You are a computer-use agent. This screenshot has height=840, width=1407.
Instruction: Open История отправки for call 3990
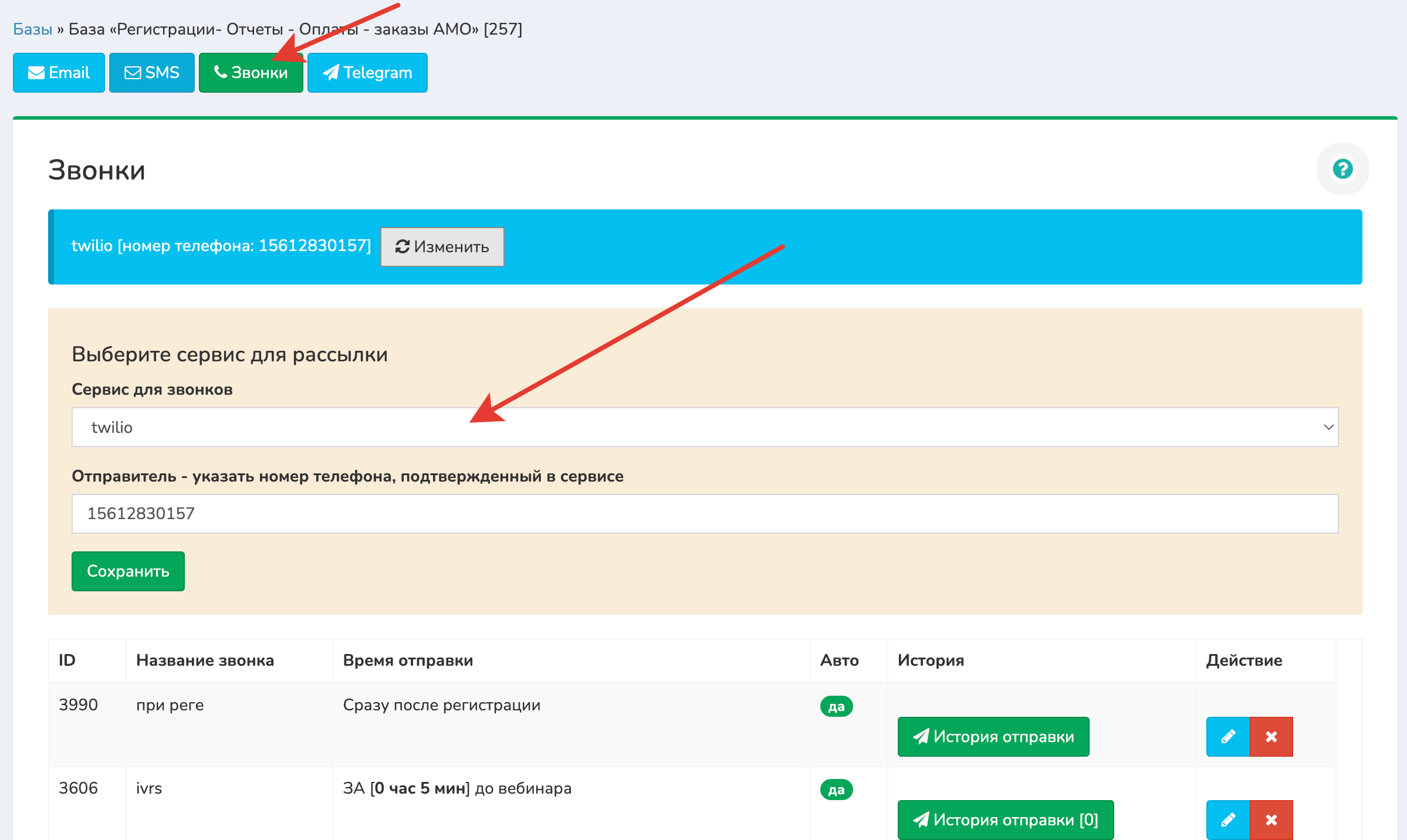(x=993, y=737)
